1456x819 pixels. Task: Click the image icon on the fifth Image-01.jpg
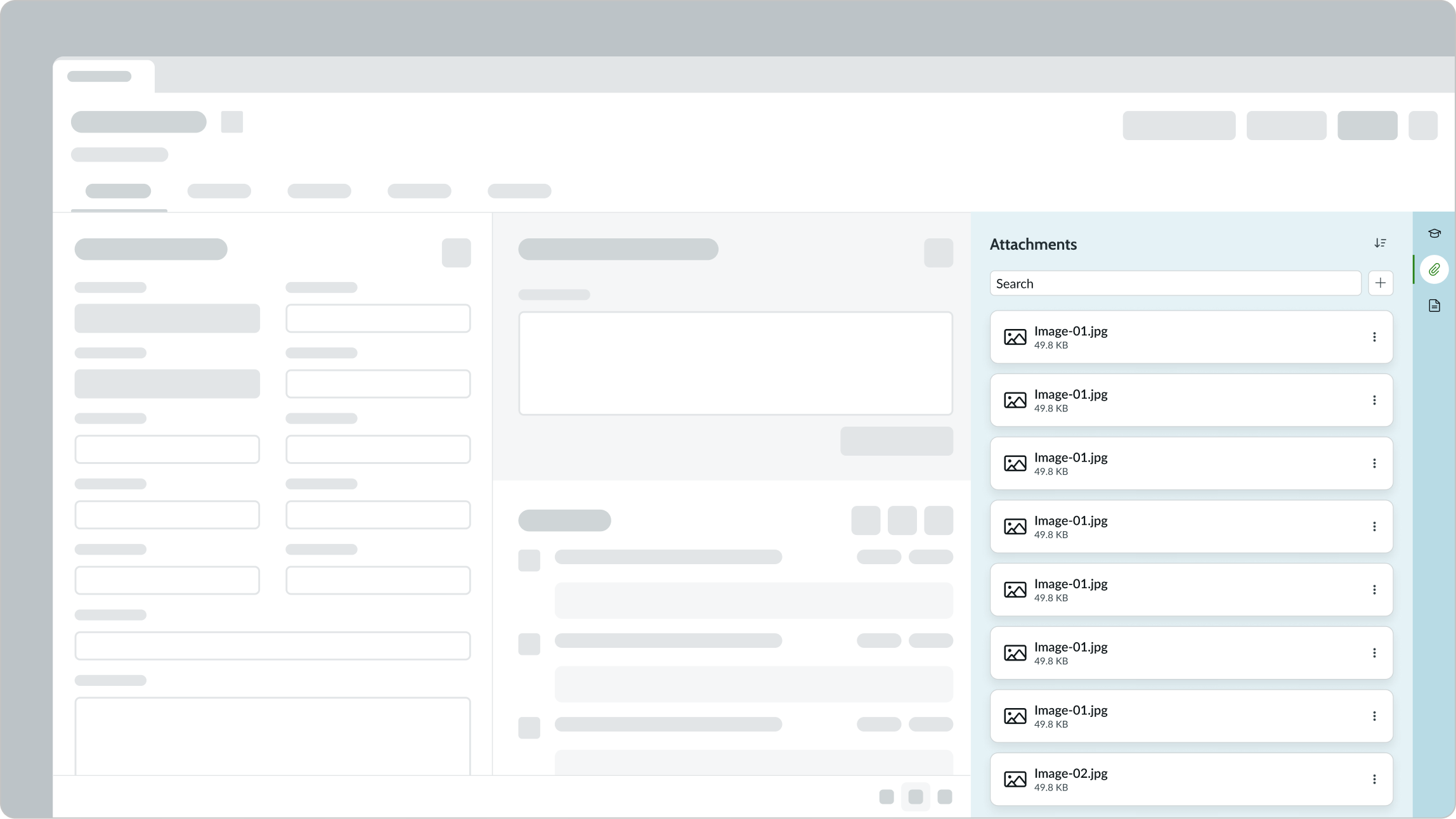[1015, 590]
